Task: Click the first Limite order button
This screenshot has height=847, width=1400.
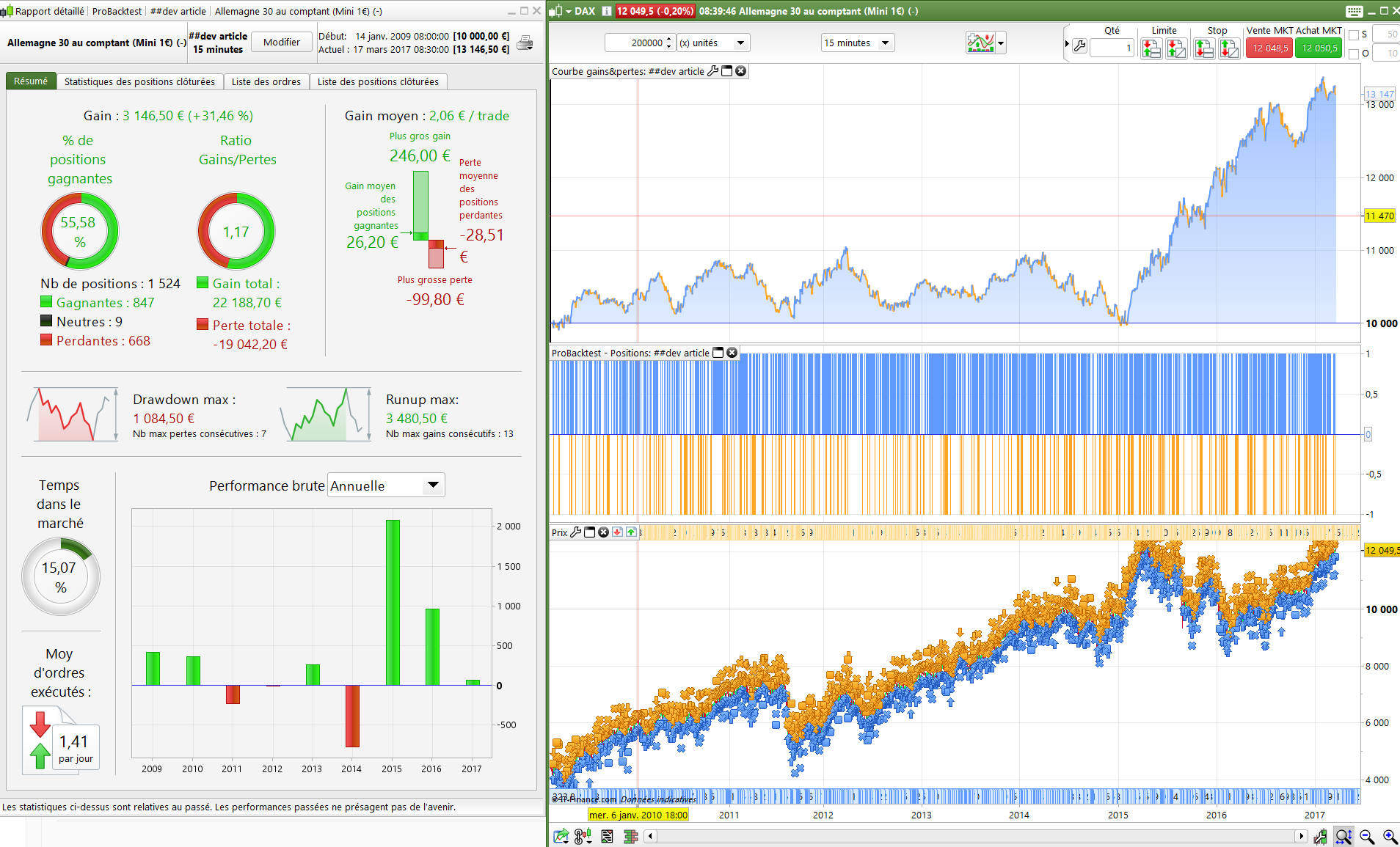Action: tap(1151, 48)
